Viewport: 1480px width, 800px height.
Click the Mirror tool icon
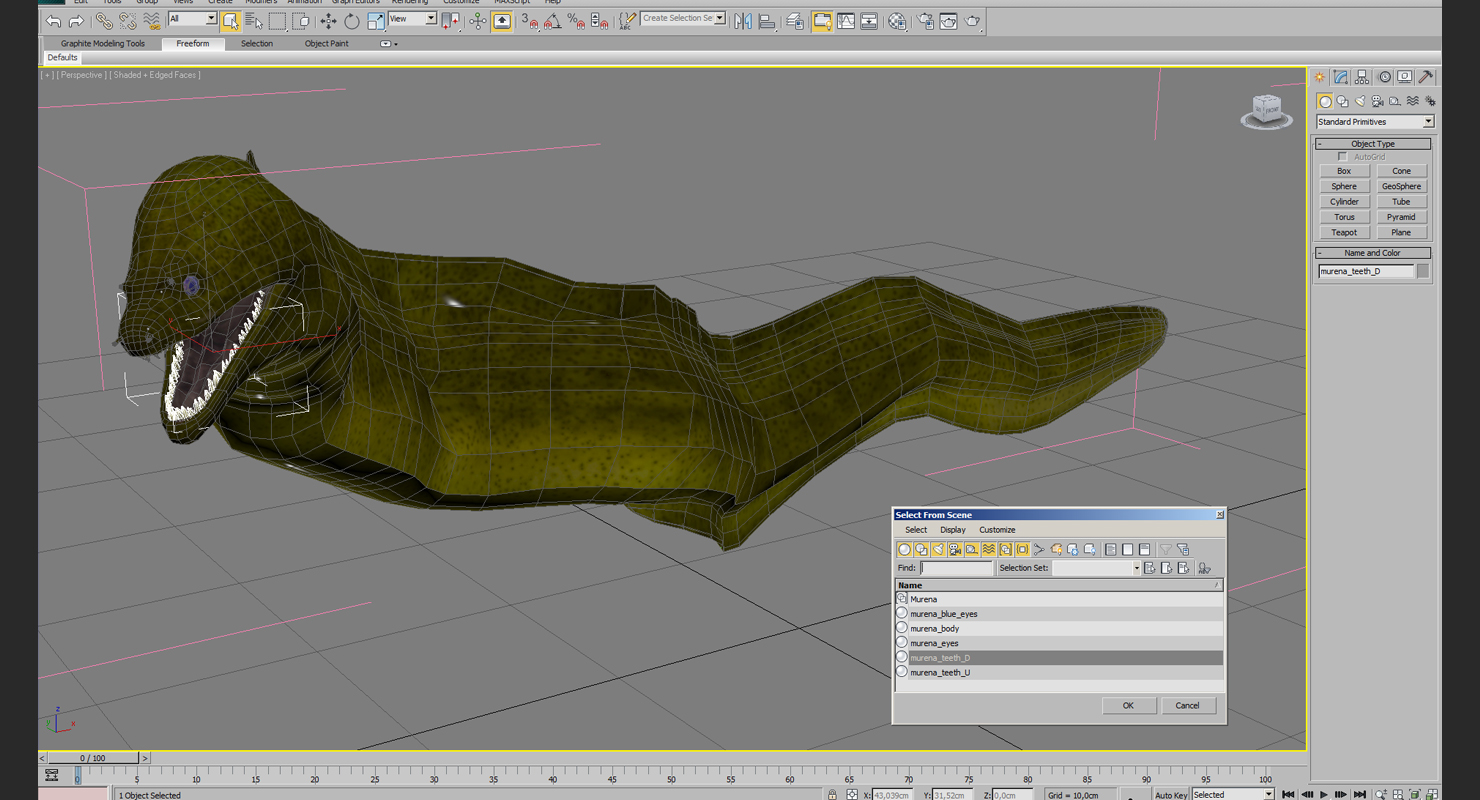[x=743, y=21]
